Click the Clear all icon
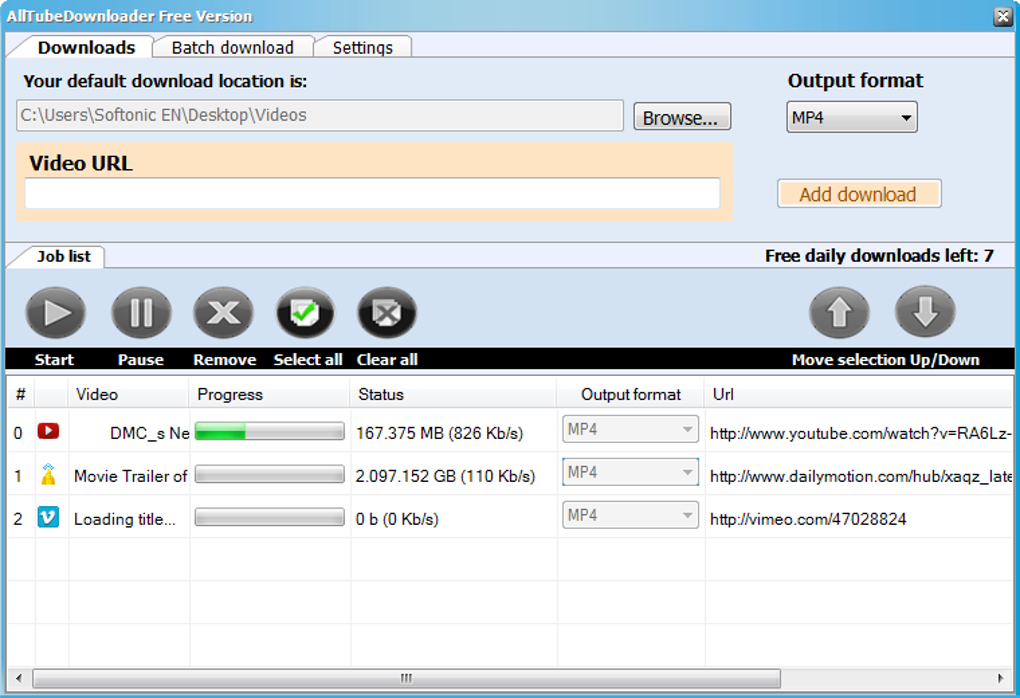Screen dimensions: 1020x698 coord(387,313)
